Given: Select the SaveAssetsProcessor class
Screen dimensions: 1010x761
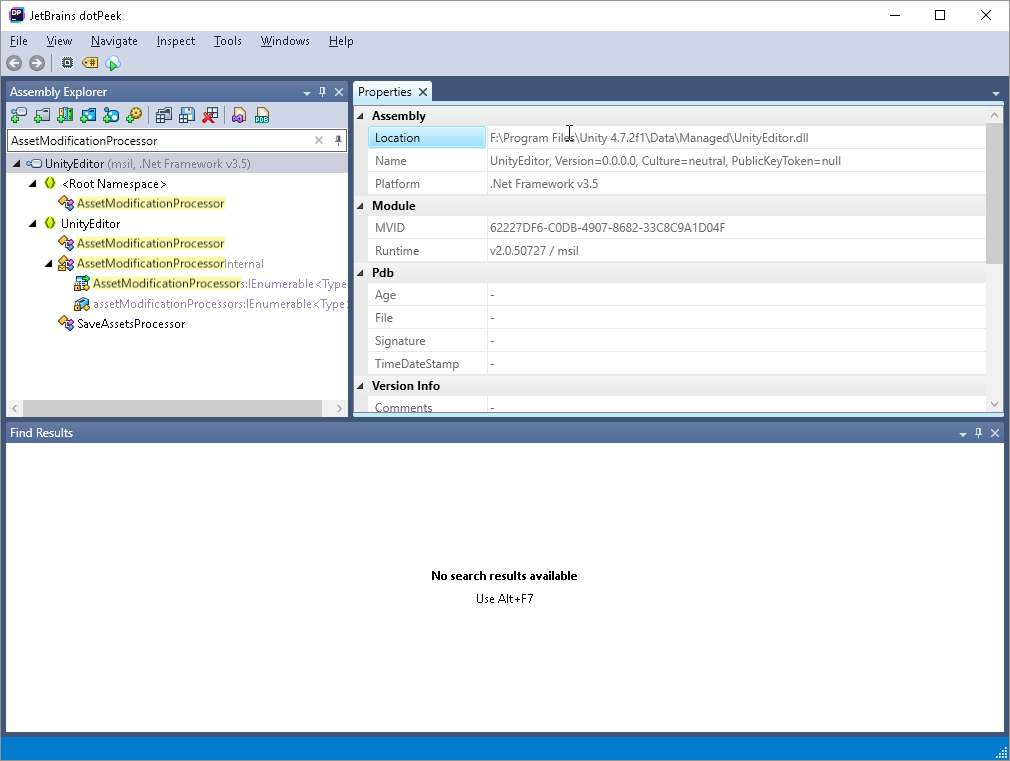Looking at the screenshot, I should [131, 324].
